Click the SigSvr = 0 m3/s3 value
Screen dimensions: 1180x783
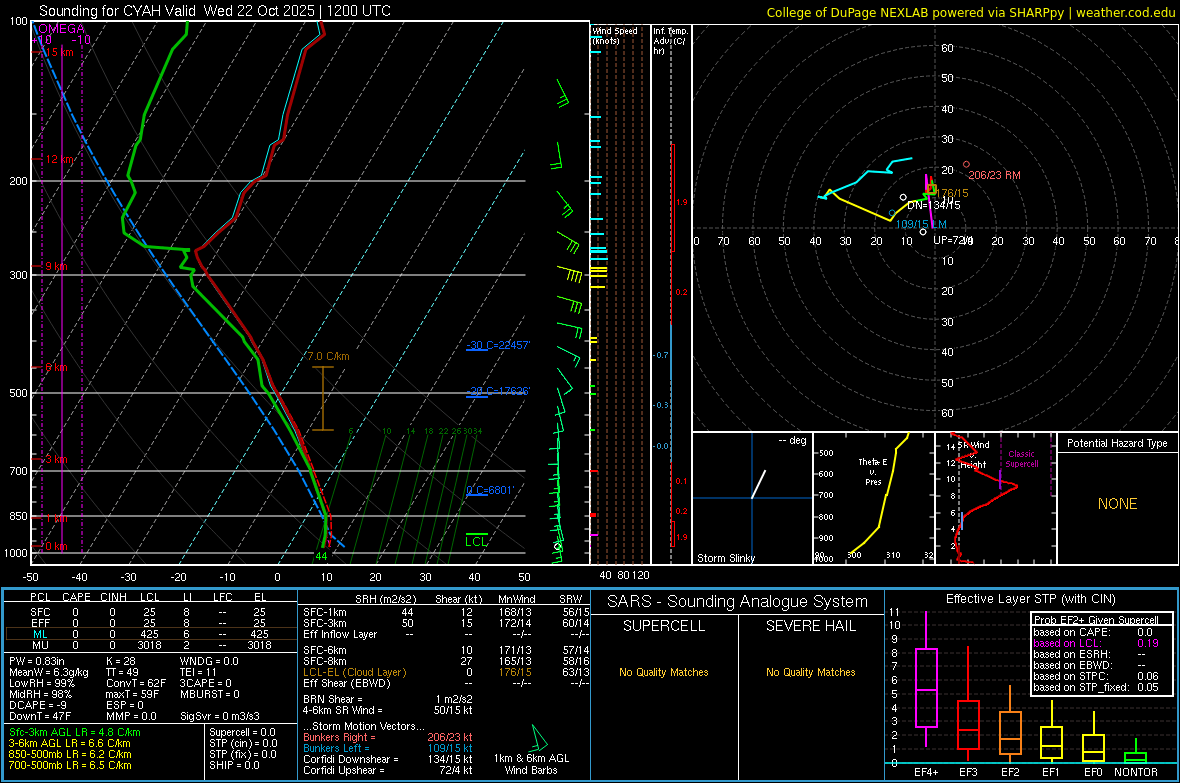point(220,717)
